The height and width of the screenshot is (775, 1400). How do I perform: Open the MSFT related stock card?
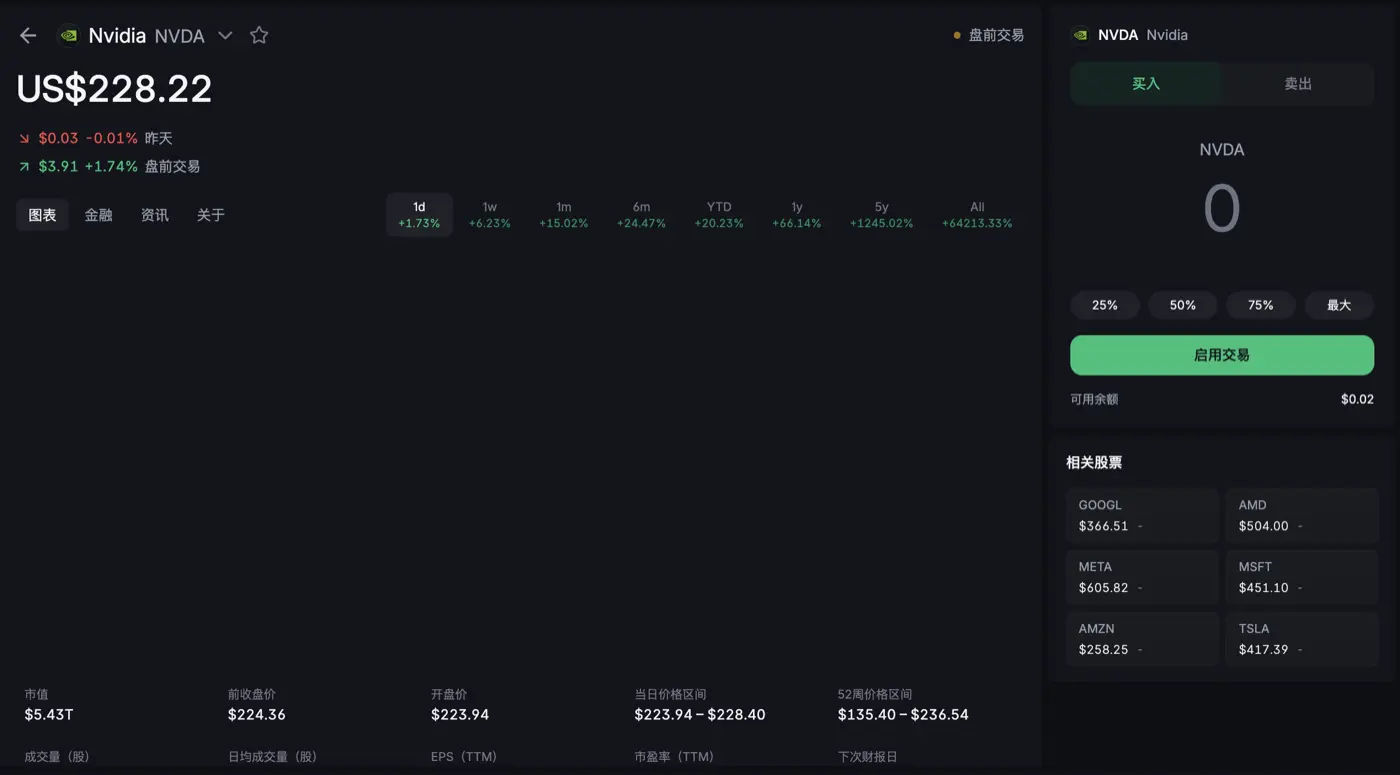(1302, 577)
